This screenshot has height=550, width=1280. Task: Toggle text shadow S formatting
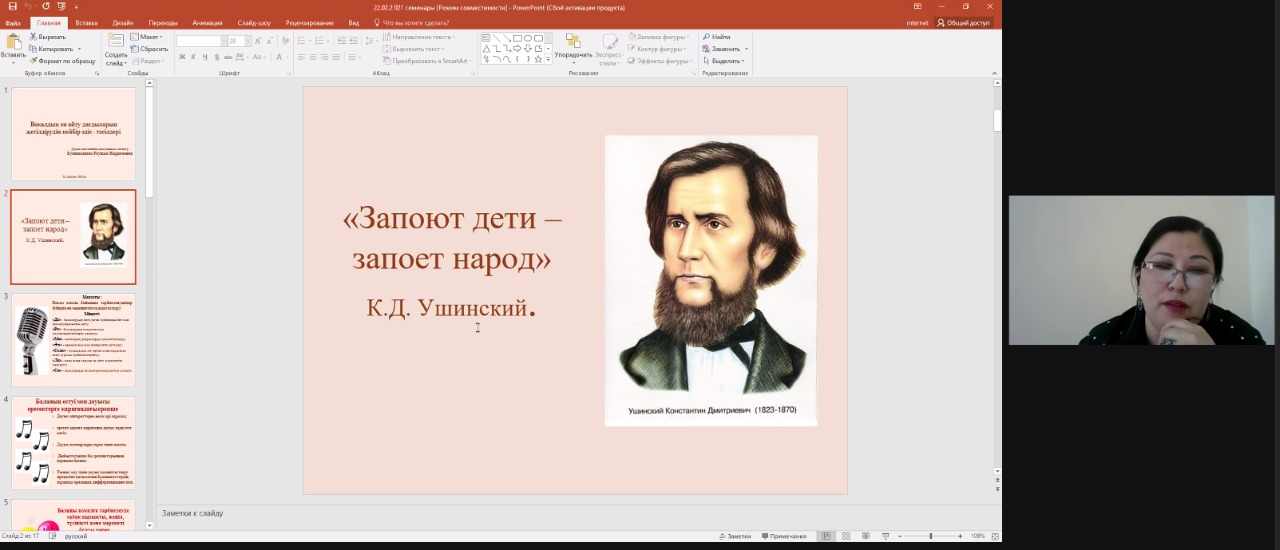tap(216, 57)
